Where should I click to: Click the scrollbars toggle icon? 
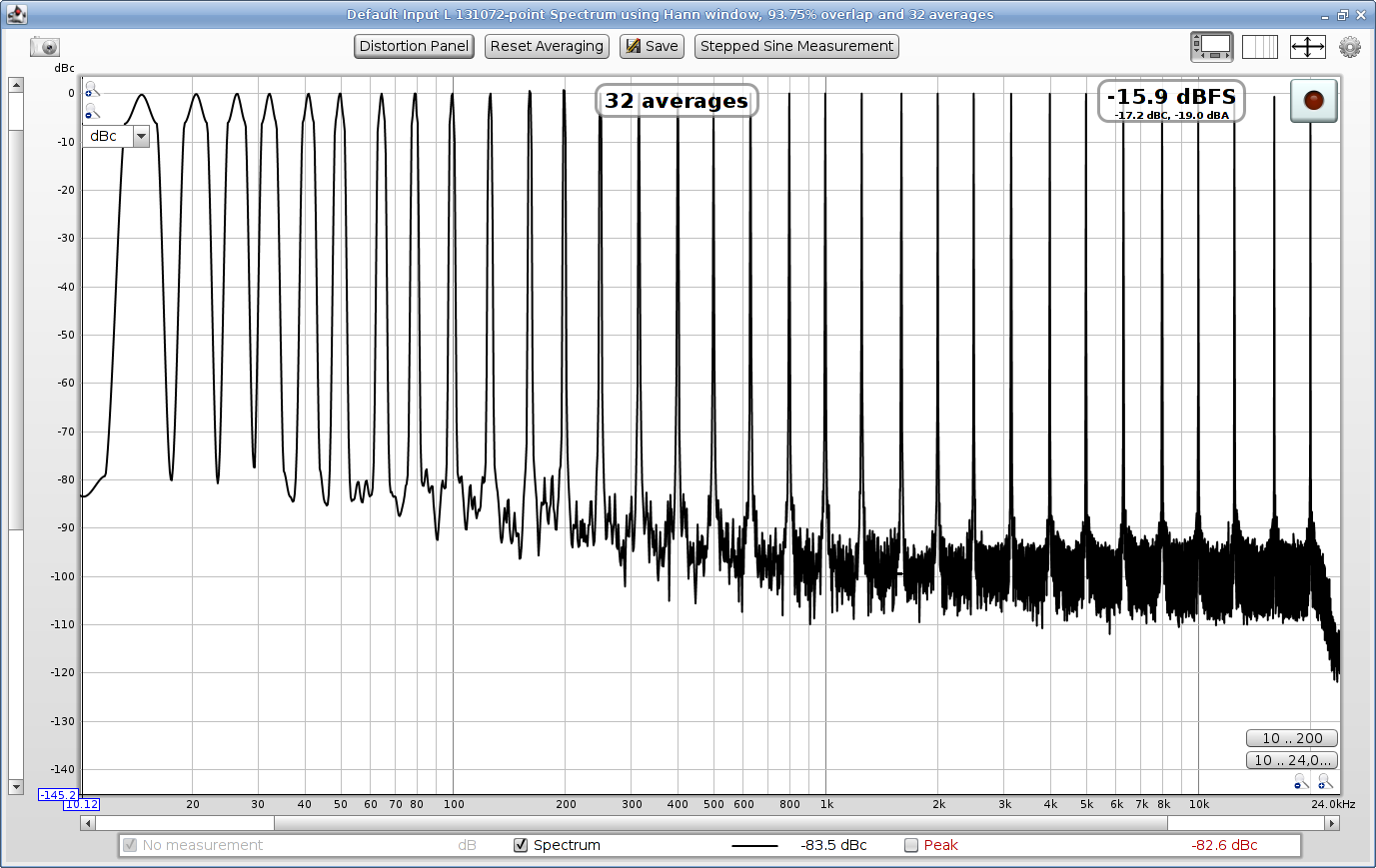tap(1211, 46)
